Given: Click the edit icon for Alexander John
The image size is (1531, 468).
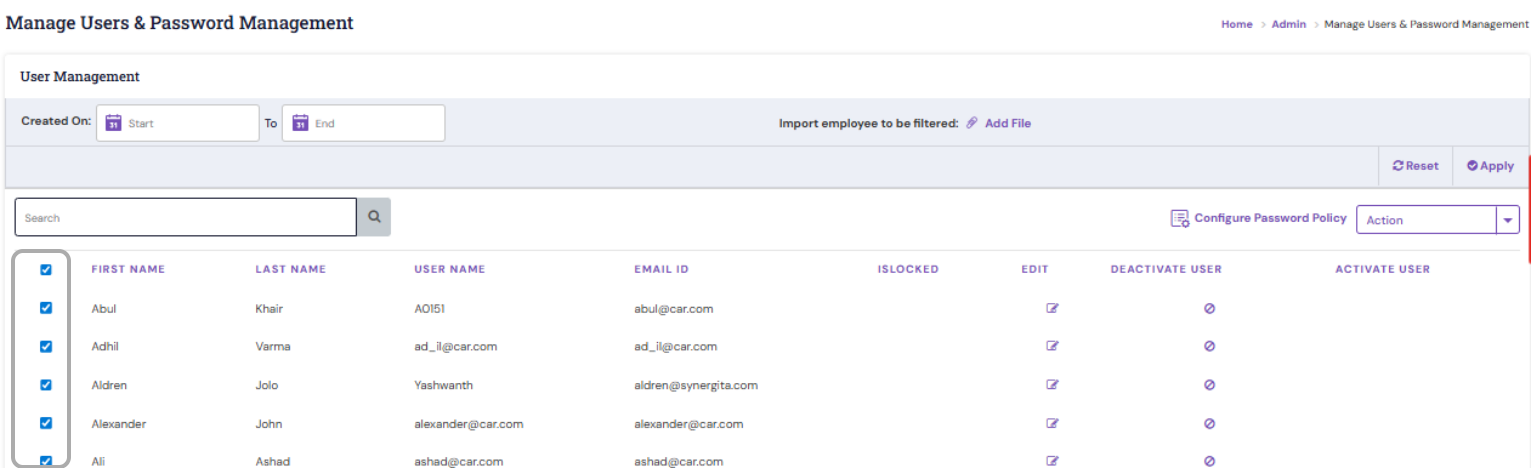Looking at the screenshot, I should [1052, 423].
